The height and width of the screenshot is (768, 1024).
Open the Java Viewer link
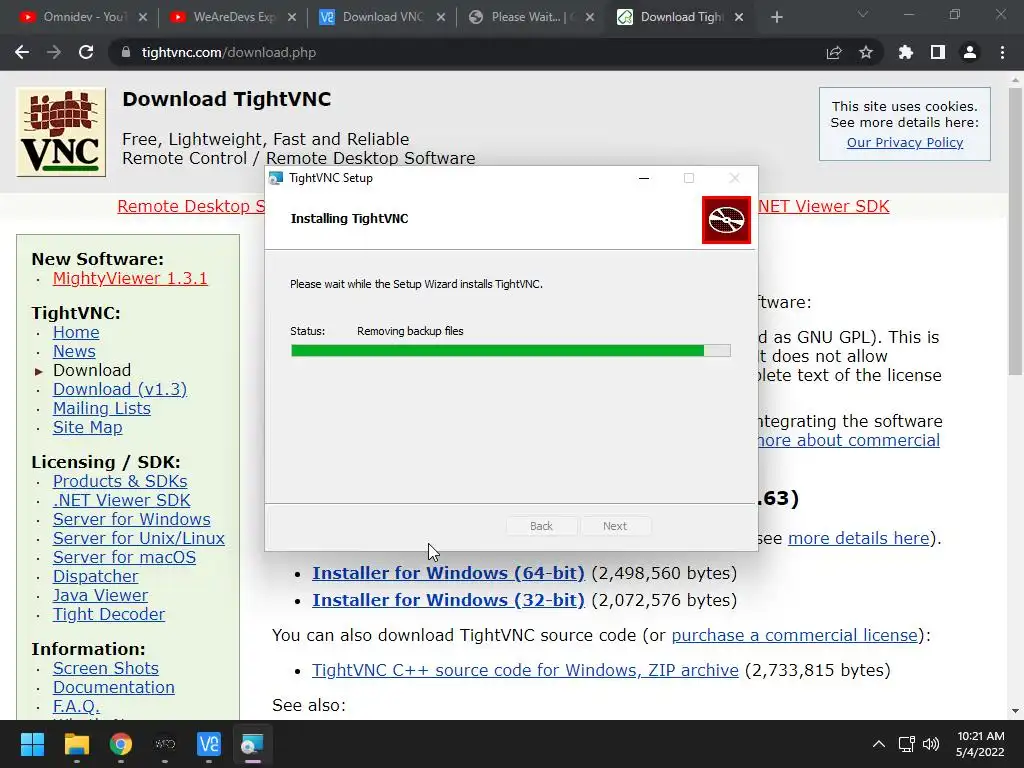pyautogui.click(x=100, y=595)
